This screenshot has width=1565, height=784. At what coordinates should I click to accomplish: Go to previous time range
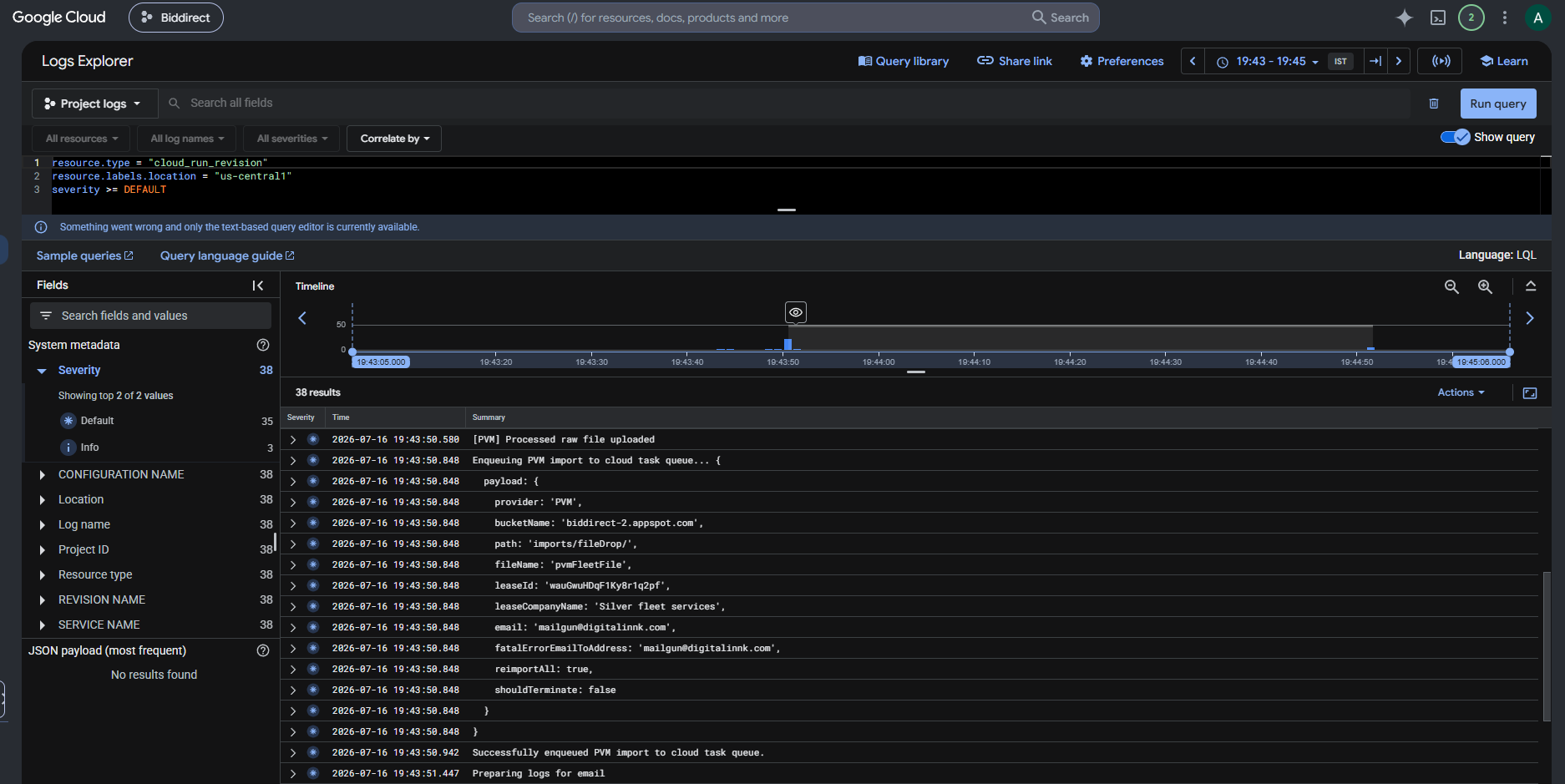point(1193,61)
